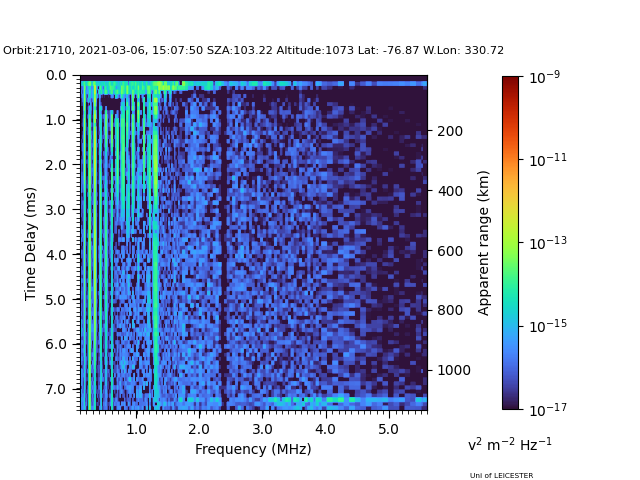640x480 pixels.
Task: Click the colorbar label 10^-11
Action: (x=548, y=160)
